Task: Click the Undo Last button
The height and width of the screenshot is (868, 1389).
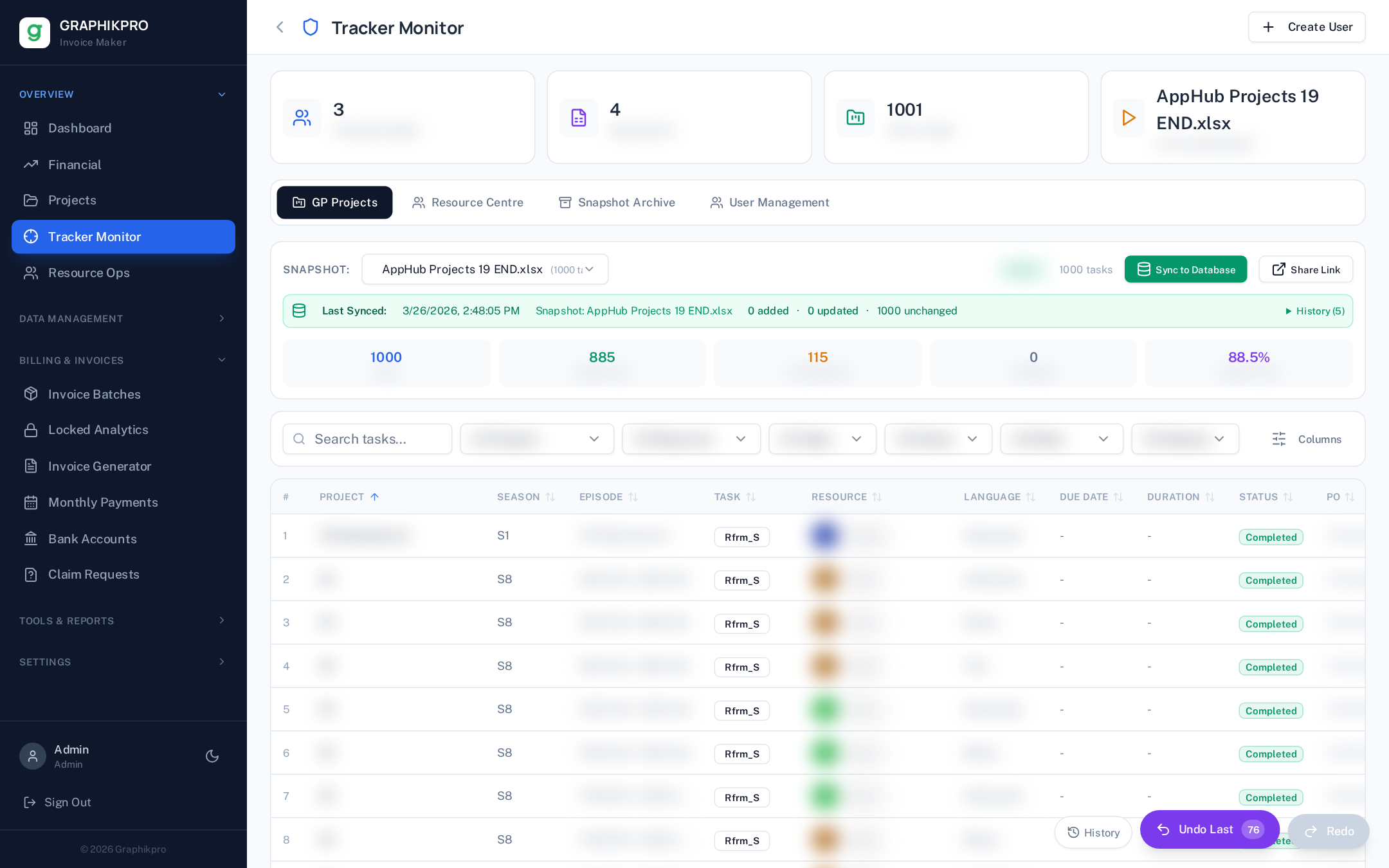Action: pos(1210,829)
